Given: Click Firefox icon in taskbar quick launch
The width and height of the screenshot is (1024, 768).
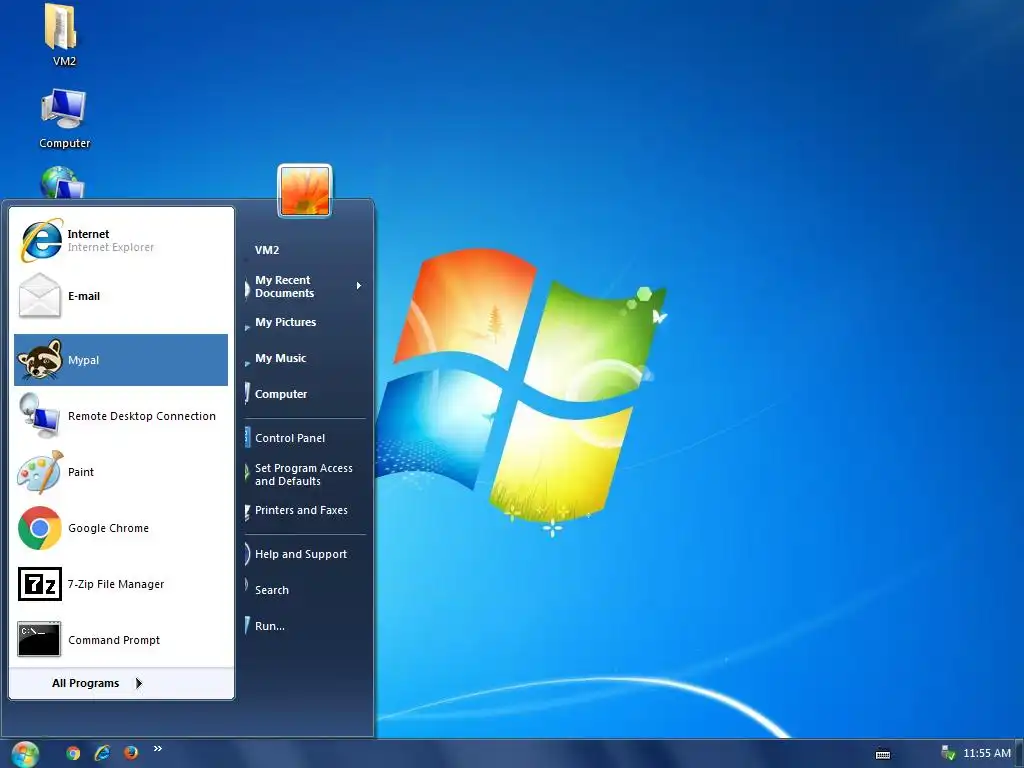Looking at the screenshot, I should coord(131,753).
